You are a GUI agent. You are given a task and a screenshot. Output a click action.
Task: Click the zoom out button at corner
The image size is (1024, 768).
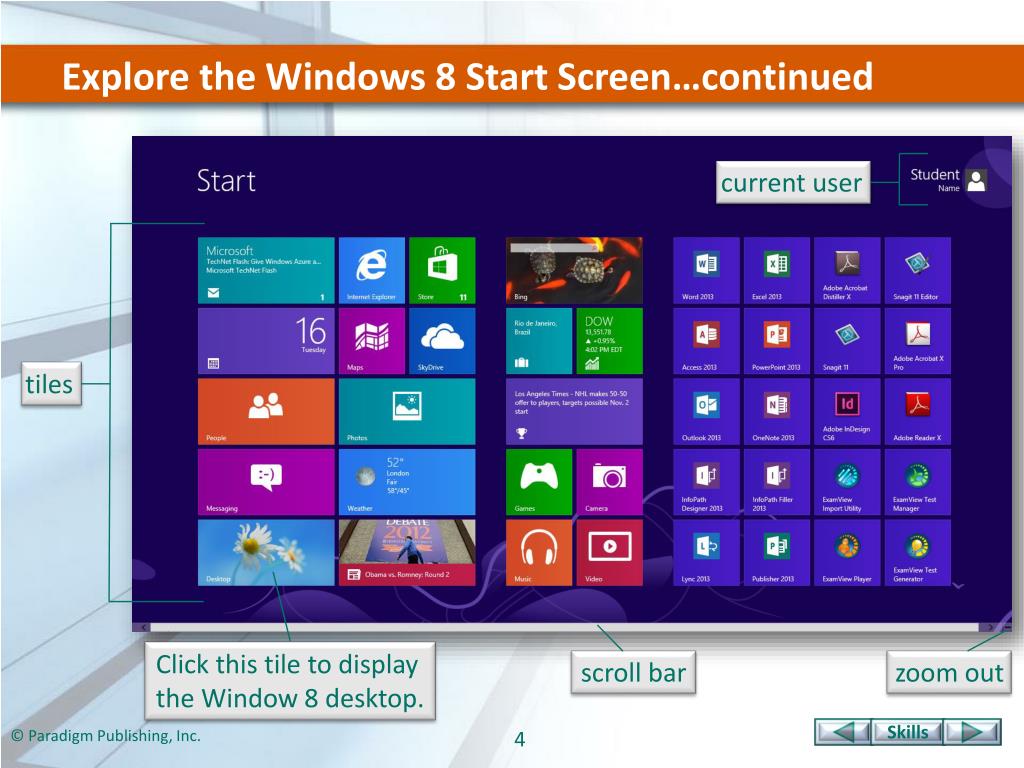point(1006,628)
